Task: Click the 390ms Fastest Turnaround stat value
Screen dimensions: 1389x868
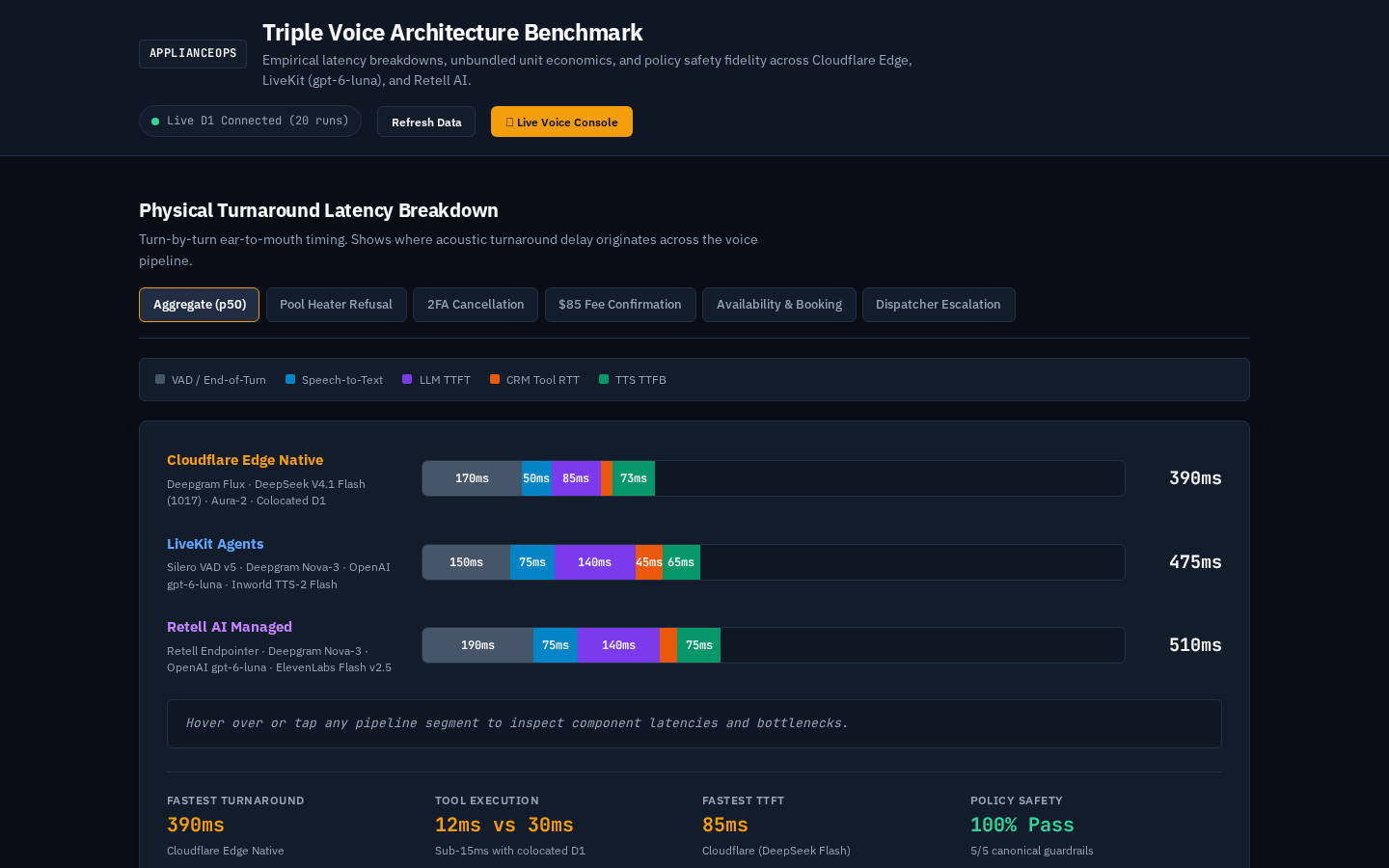Action: (x=196, y=826)
